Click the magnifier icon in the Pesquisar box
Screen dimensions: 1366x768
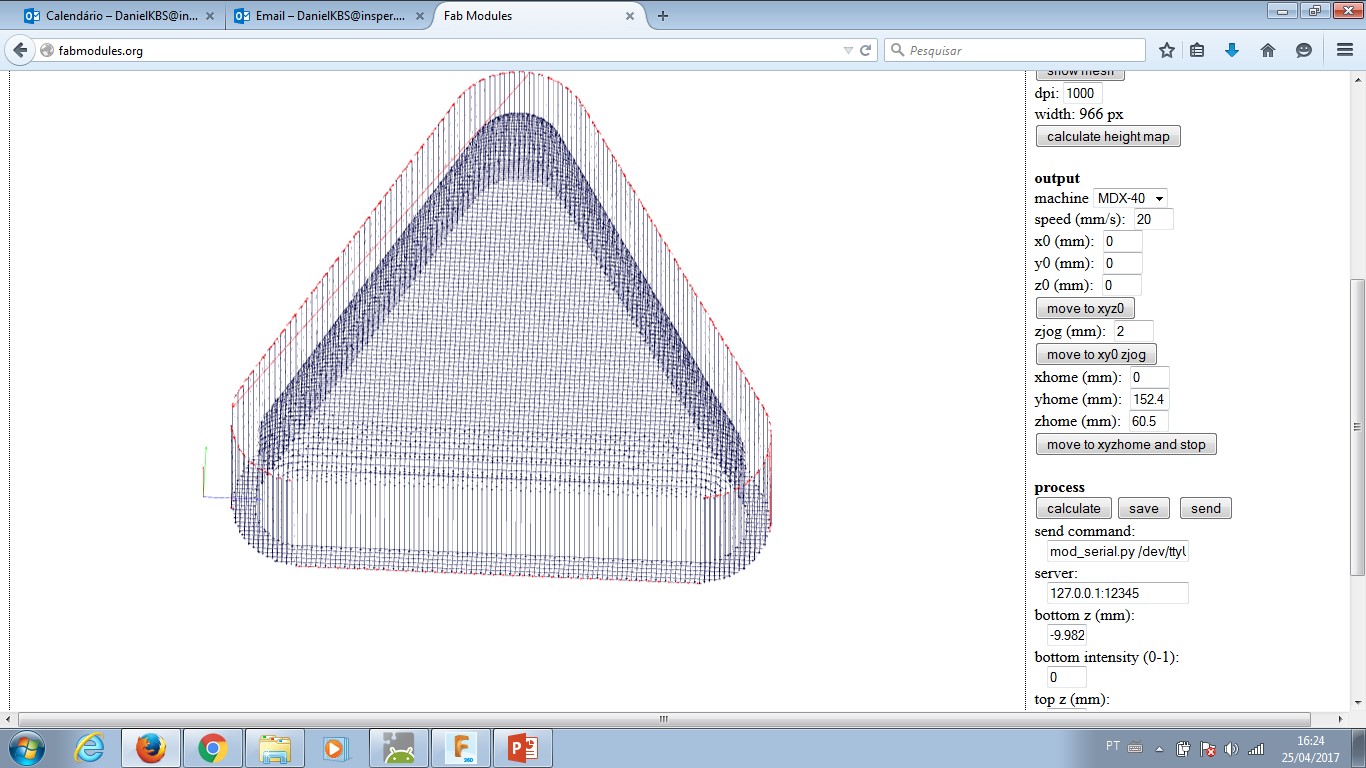click(x=897, y=50)
